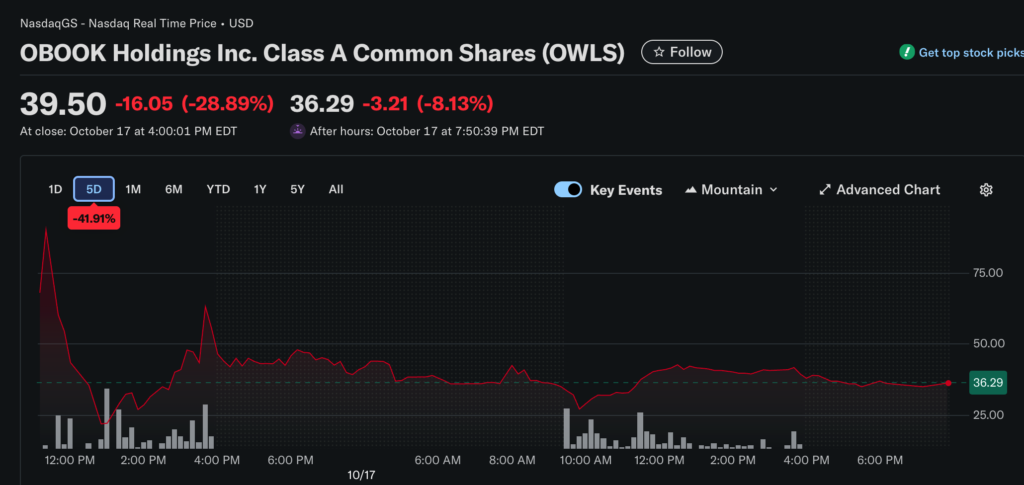Screen dimensions: 1024x485
Task: Show the YTD time range
Action: pyautogui.click(x=218, y=189)
